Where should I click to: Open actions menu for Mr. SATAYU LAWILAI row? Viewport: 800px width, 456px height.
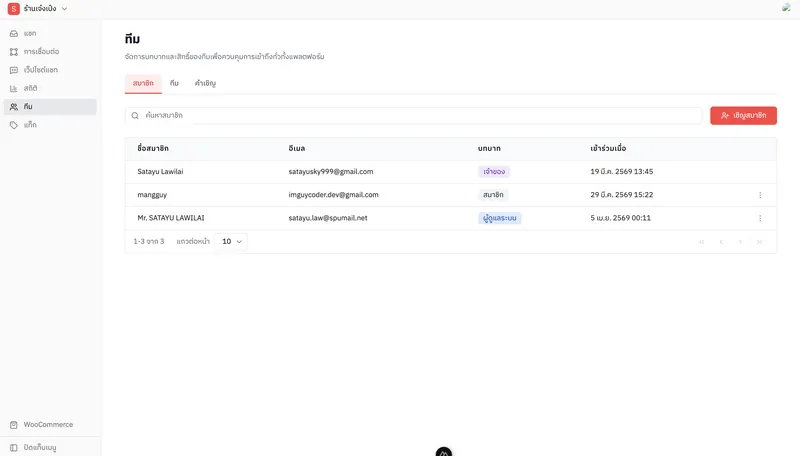click(x=760, y=218)
